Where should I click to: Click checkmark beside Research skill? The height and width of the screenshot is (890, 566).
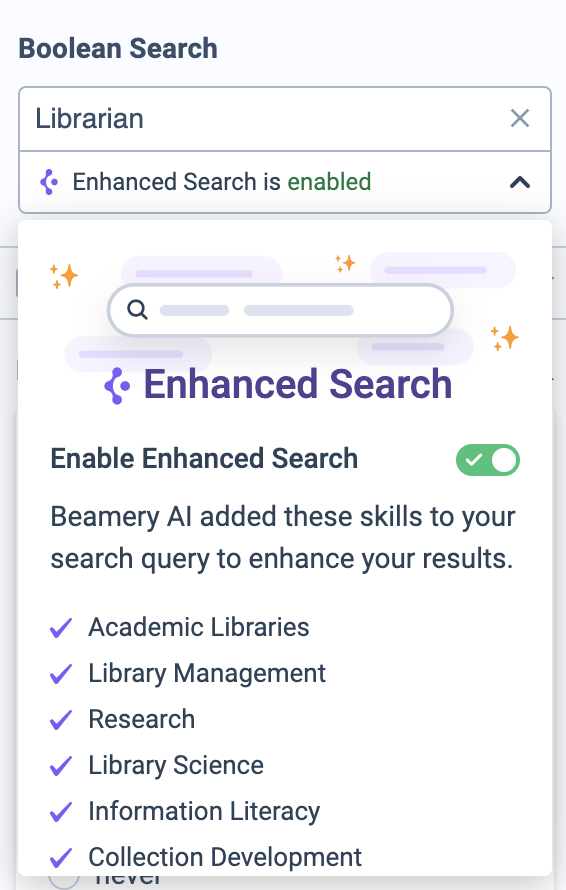click(61, 720)
